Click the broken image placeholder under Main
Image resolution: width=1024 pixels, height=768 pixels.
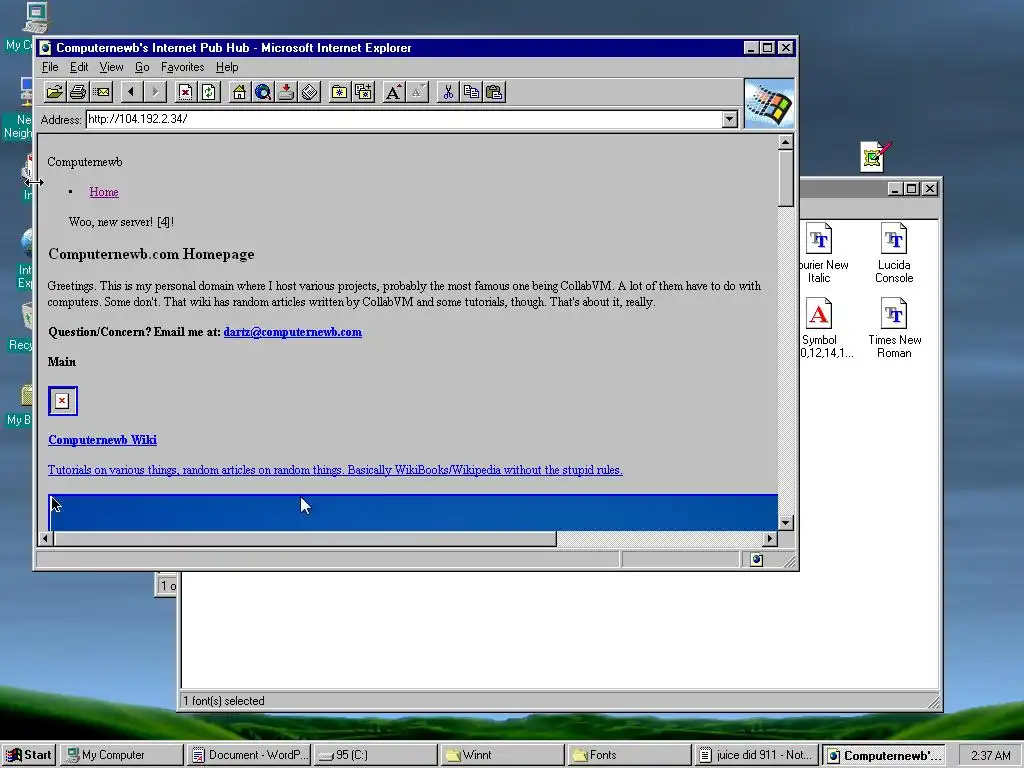[63, 401]
